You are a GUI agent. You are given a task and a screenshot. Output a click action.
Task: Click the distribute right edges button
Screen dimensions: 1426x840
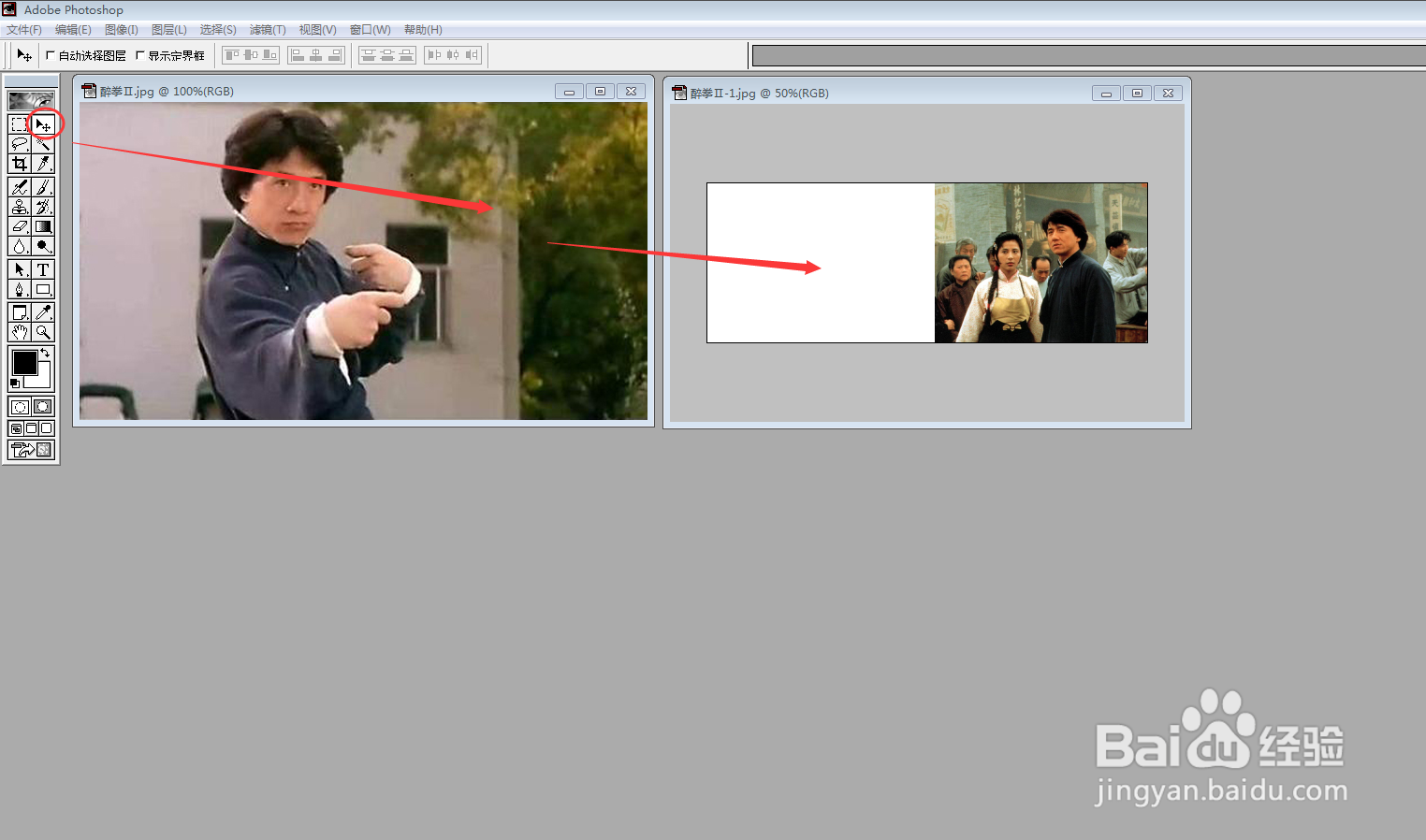(472, 55)
